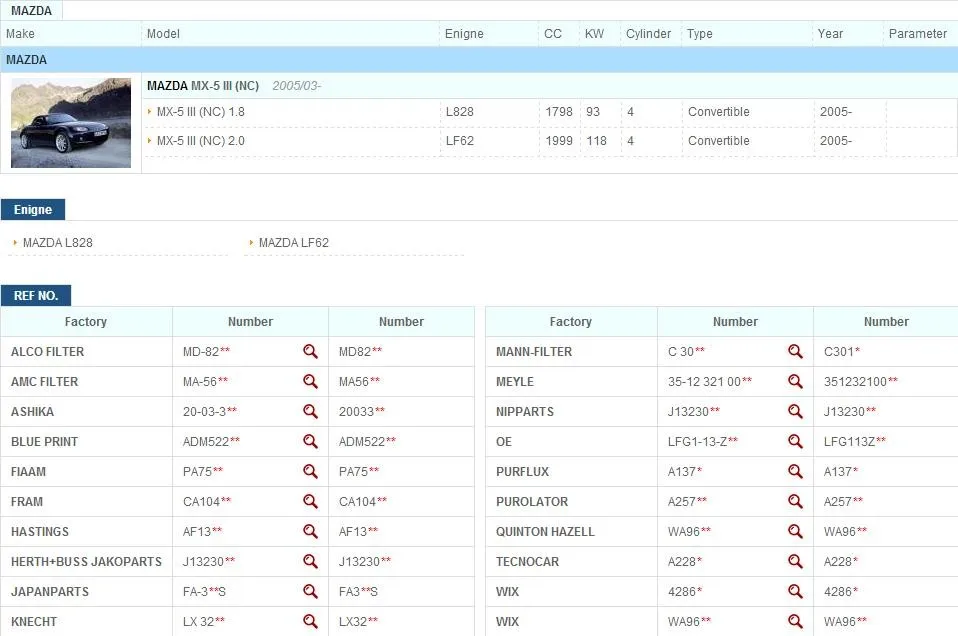Click search icon for WIX 4286

click(x=795, y=591)
